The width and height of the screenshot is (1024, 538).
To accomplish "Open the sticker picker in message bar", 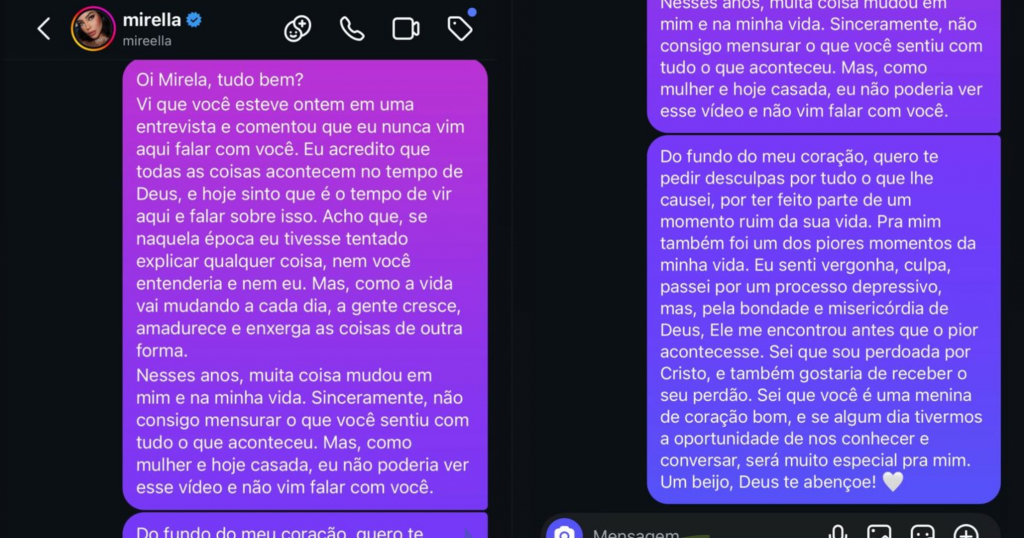I will pos(923,531).
